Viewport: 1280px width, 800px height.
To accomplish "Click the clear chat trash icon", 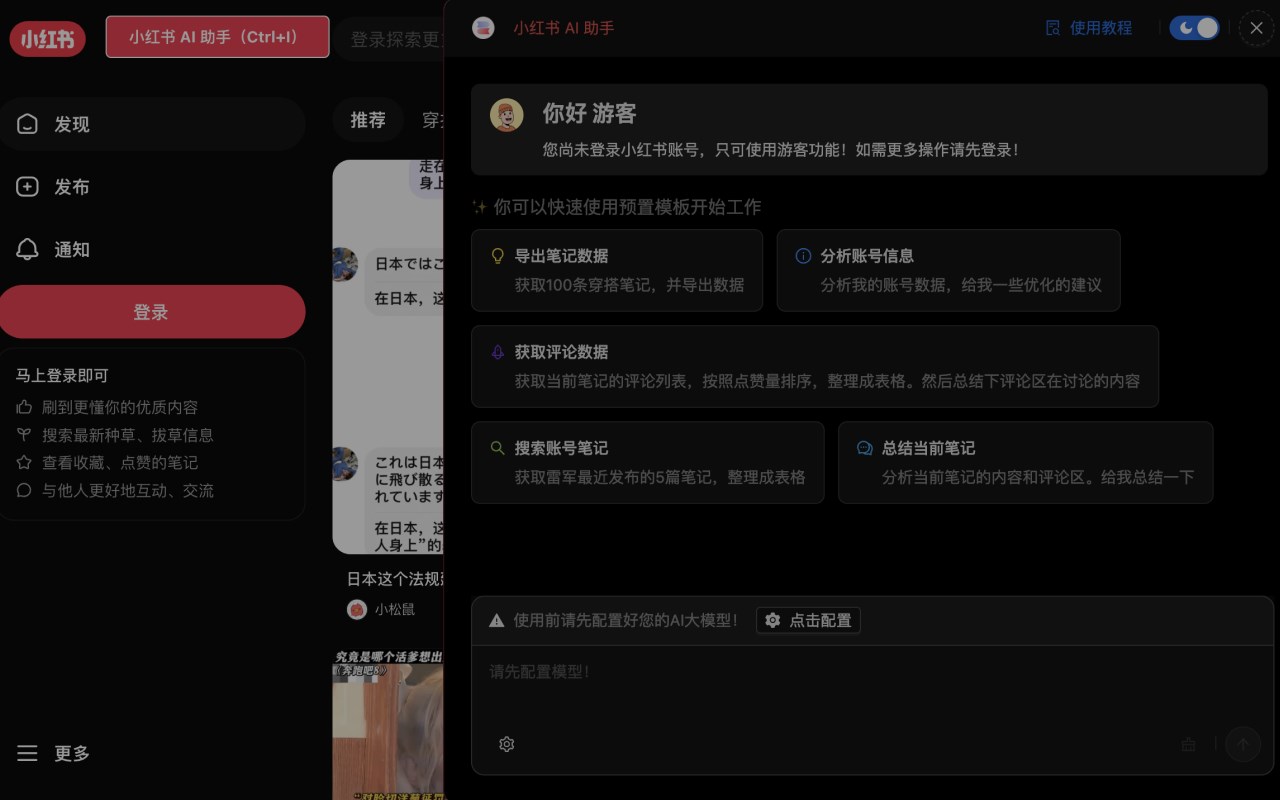I will [x=1189, y=744].
